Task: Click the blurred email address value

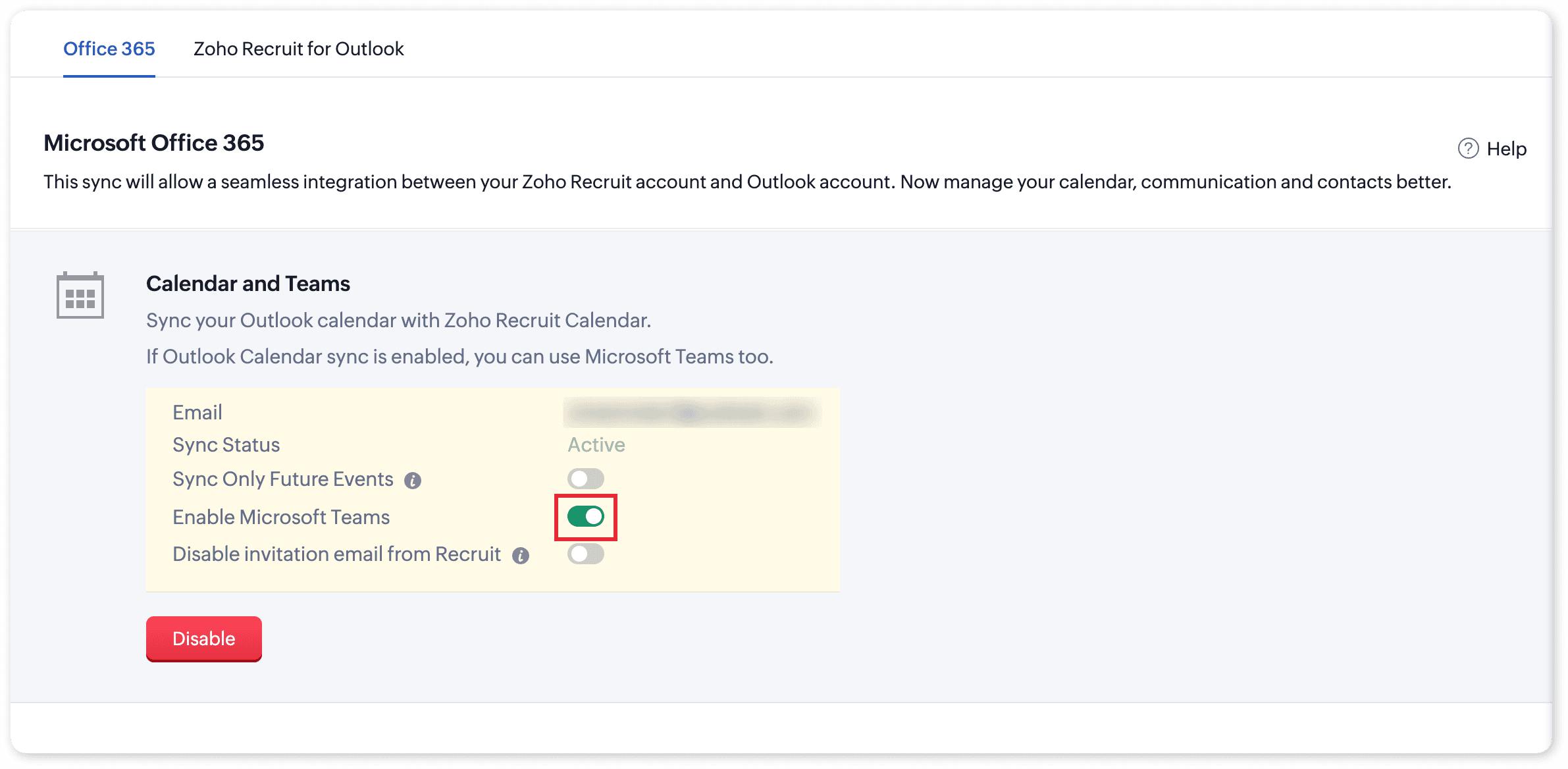Action: pyautogui.click(x=692, y=413)
